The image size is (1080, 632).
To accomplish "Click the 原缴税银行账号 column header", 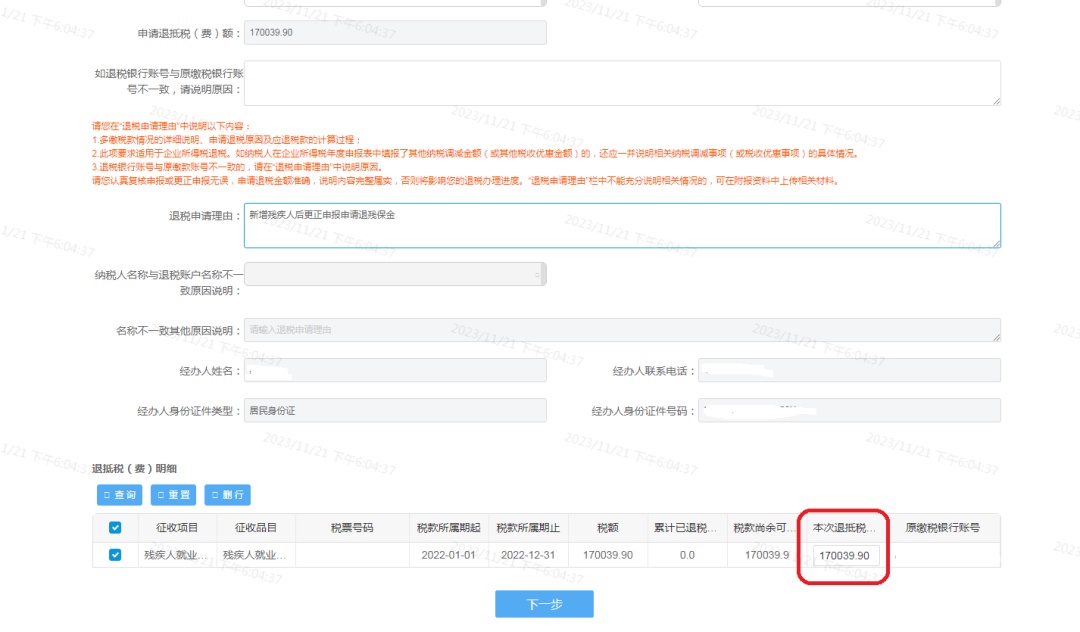I will 942,528.
